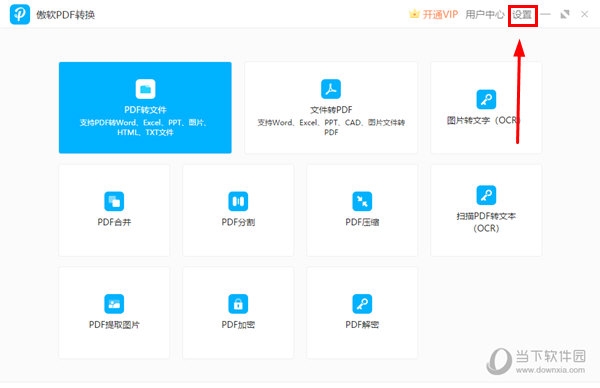
Task: Click the PDF加密 lock icon
Action: click(238, 303)
